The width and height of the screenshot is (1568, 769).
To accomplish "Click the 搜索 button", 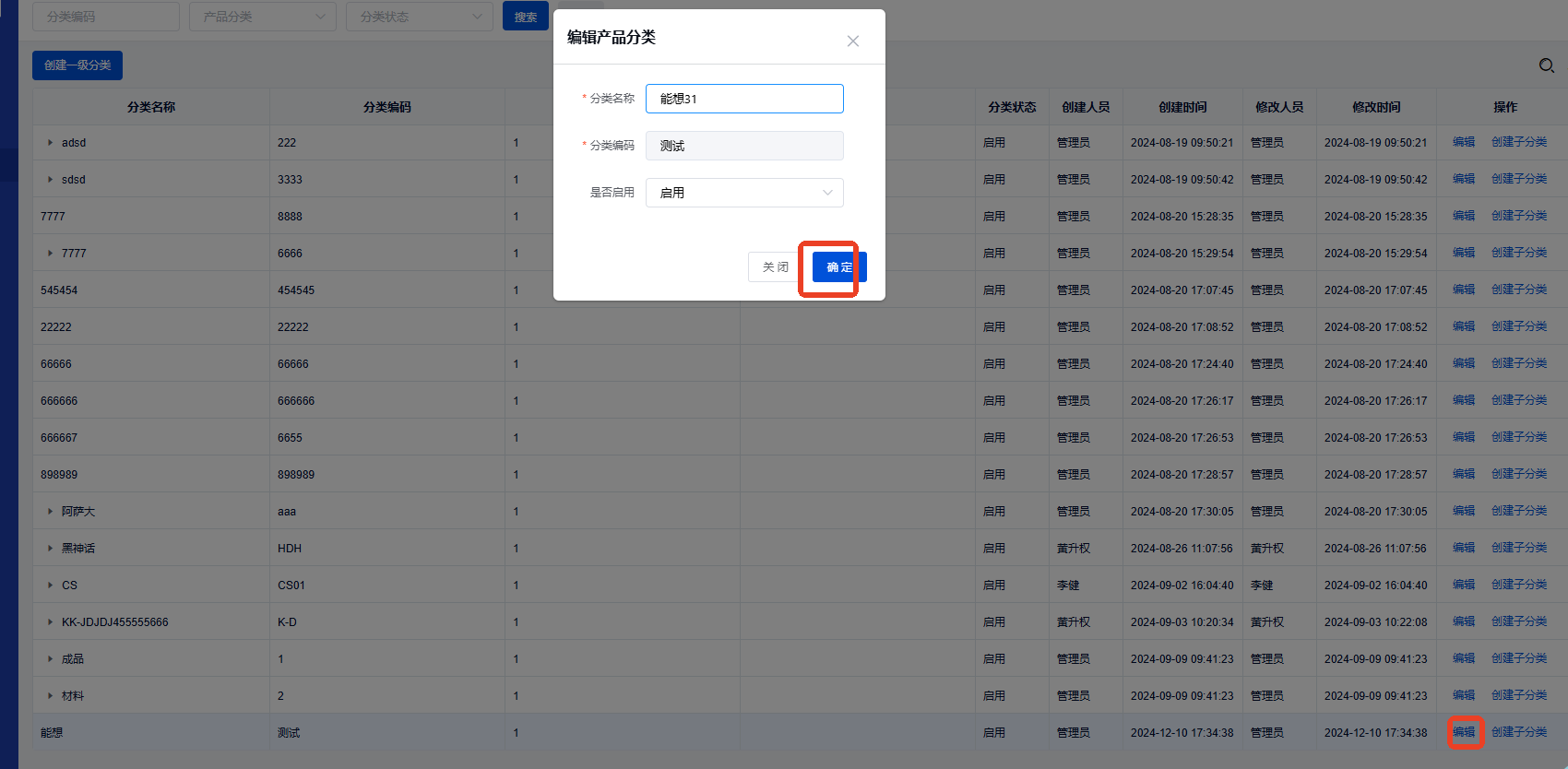I will 526,17.
